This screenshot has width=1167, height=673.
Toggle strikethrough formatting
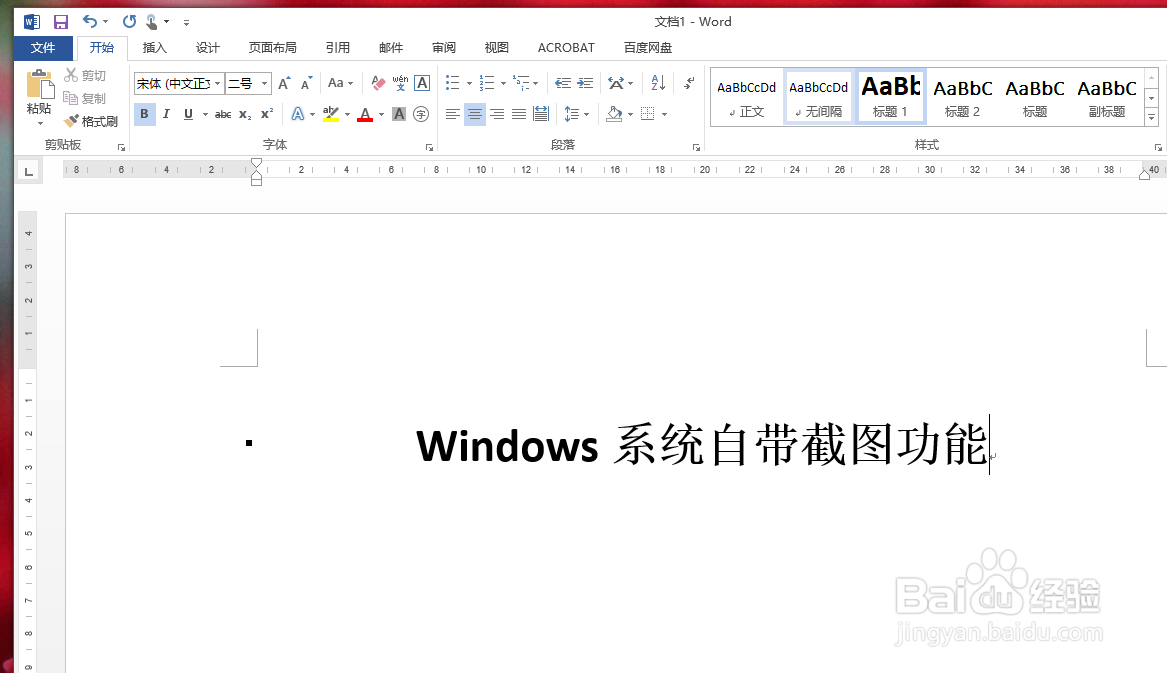coord(223,114)
